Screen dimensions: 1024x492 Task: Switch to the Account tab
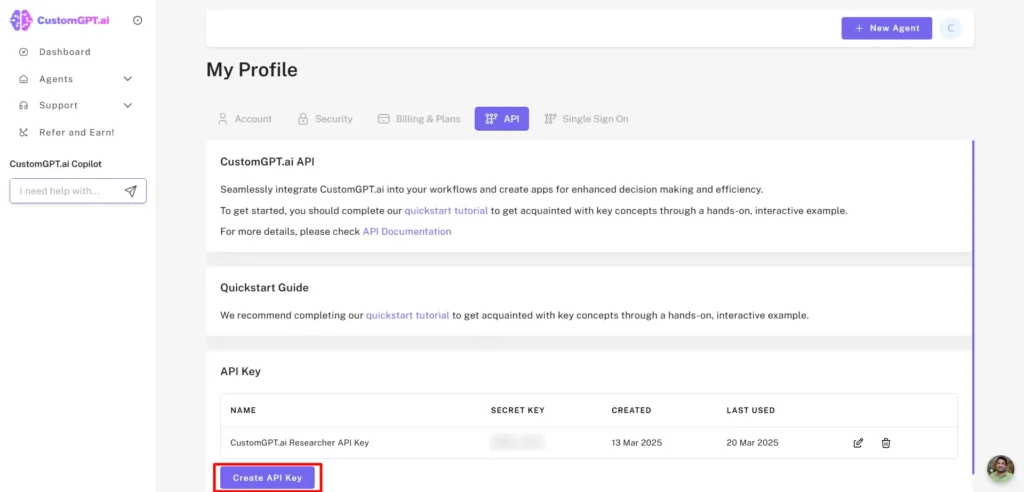[244, 119]
